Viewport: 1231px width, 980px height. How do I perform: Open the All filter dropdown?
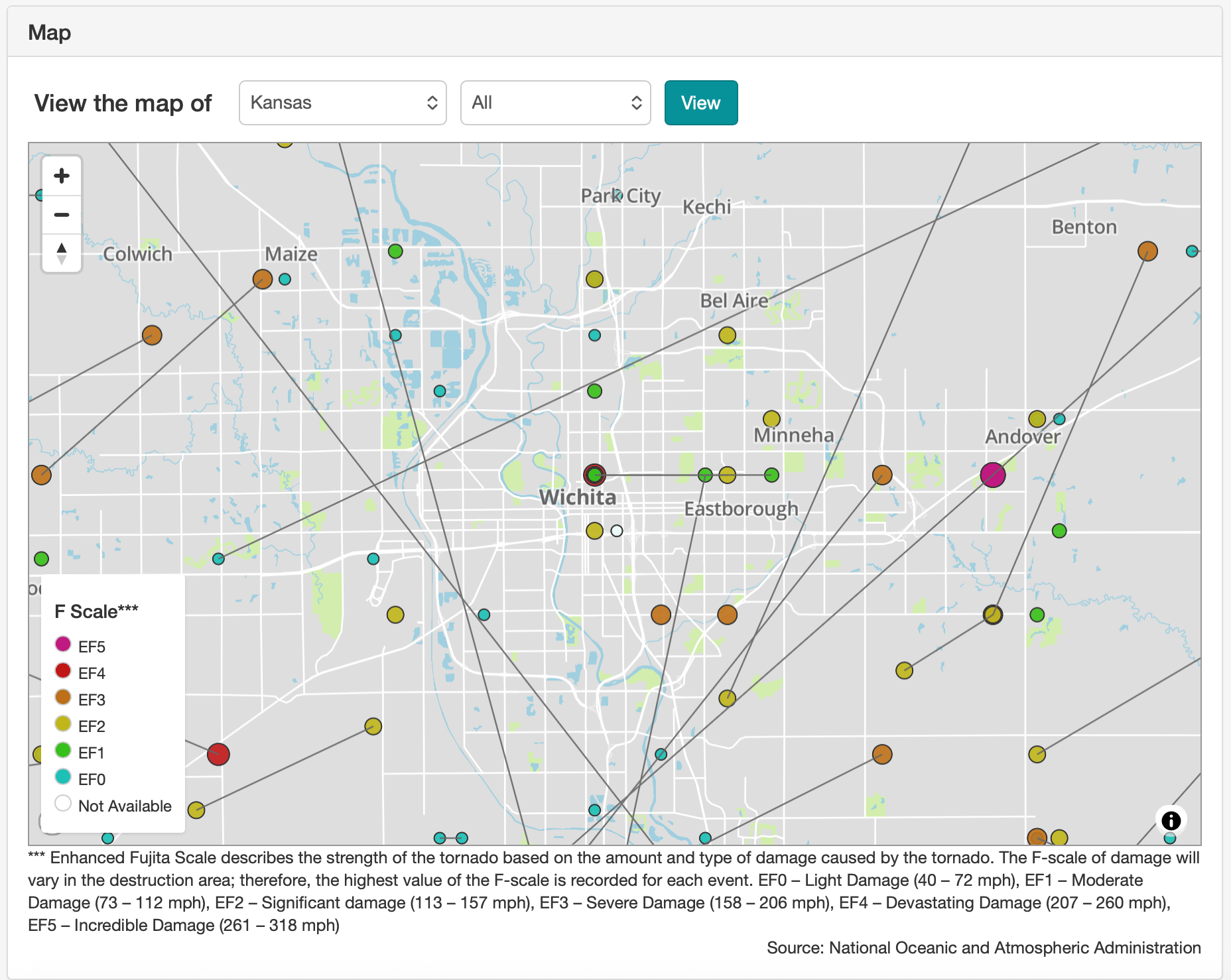[556, 103]
